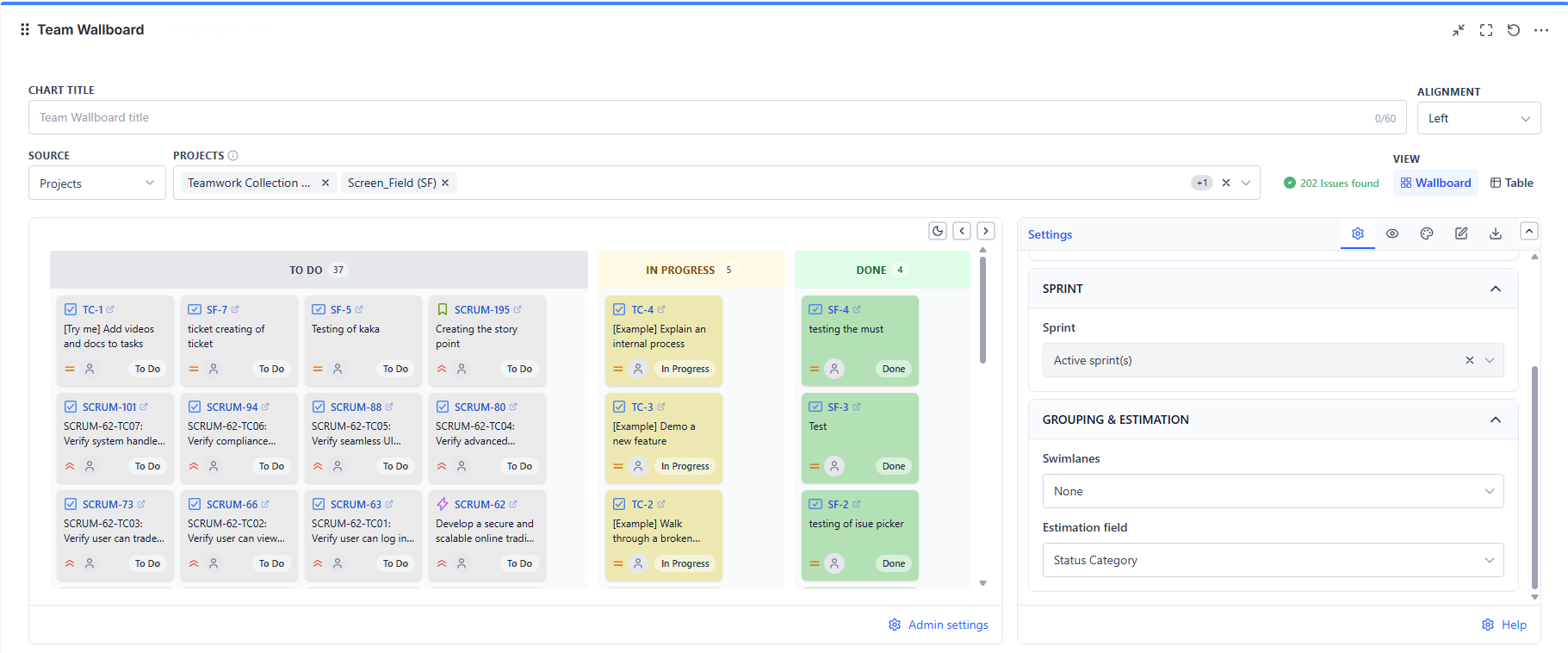
Task: Click the wallboard vertical scrollbar
Action: pos(982,310)
